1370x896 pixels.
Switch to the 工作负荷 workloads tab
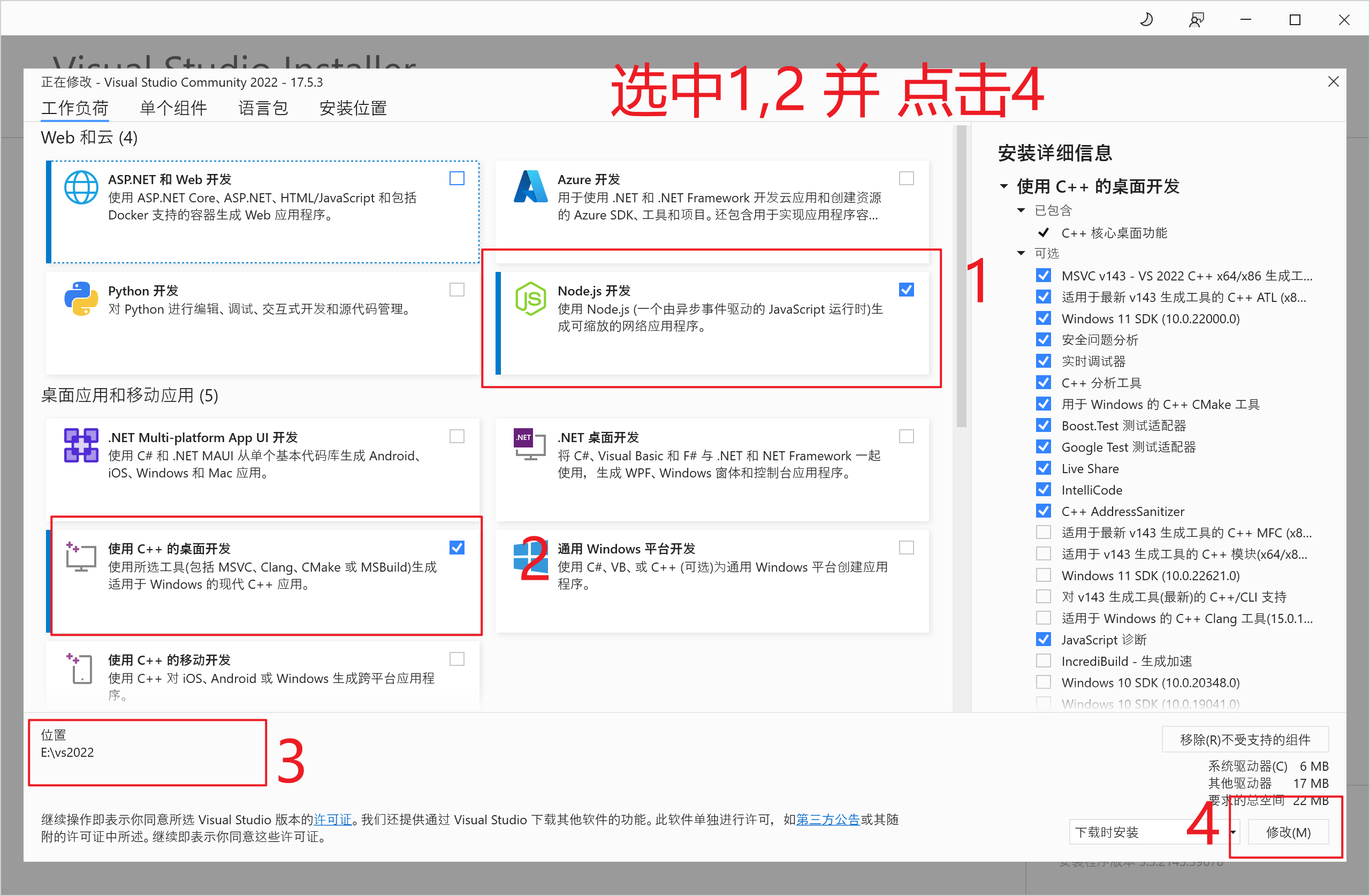75,108
